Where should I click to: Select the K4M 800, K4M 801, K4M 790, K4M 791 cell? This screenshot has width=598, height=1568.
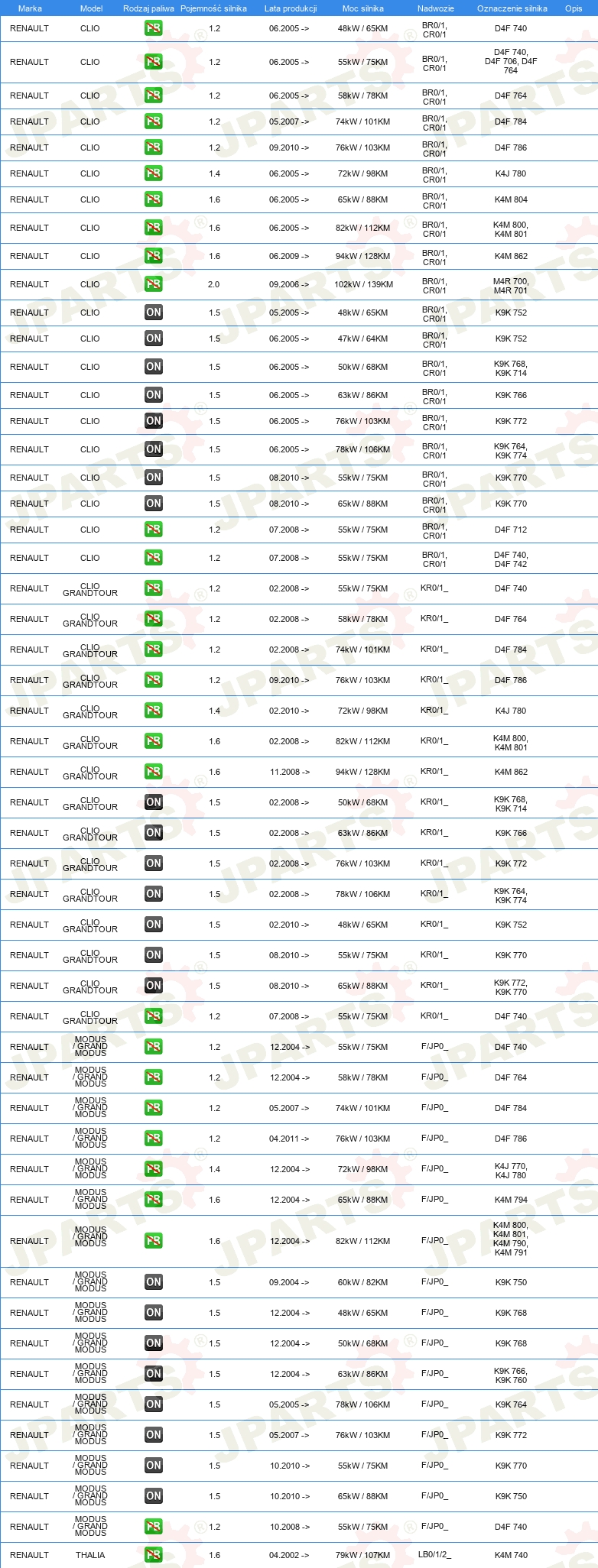[x=511, y=1240]
